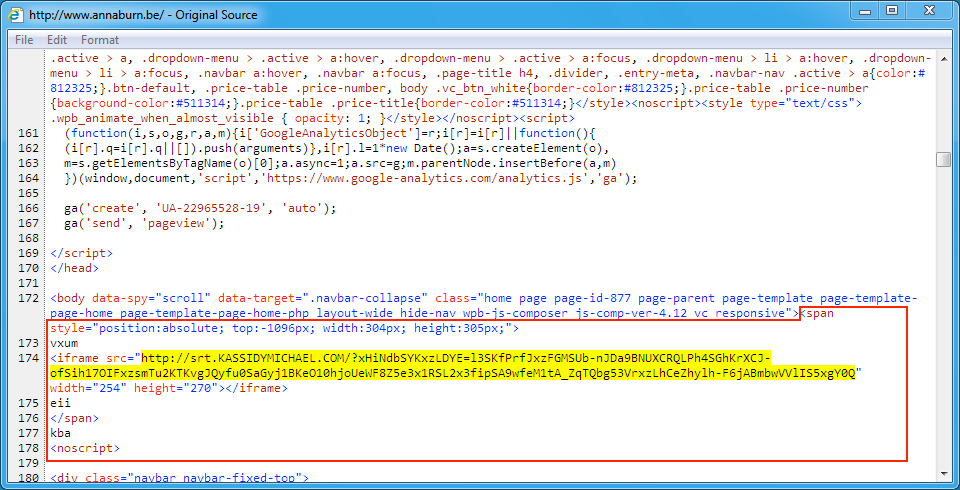Click the vertical scrollbar up arrow

pos(942,58)
